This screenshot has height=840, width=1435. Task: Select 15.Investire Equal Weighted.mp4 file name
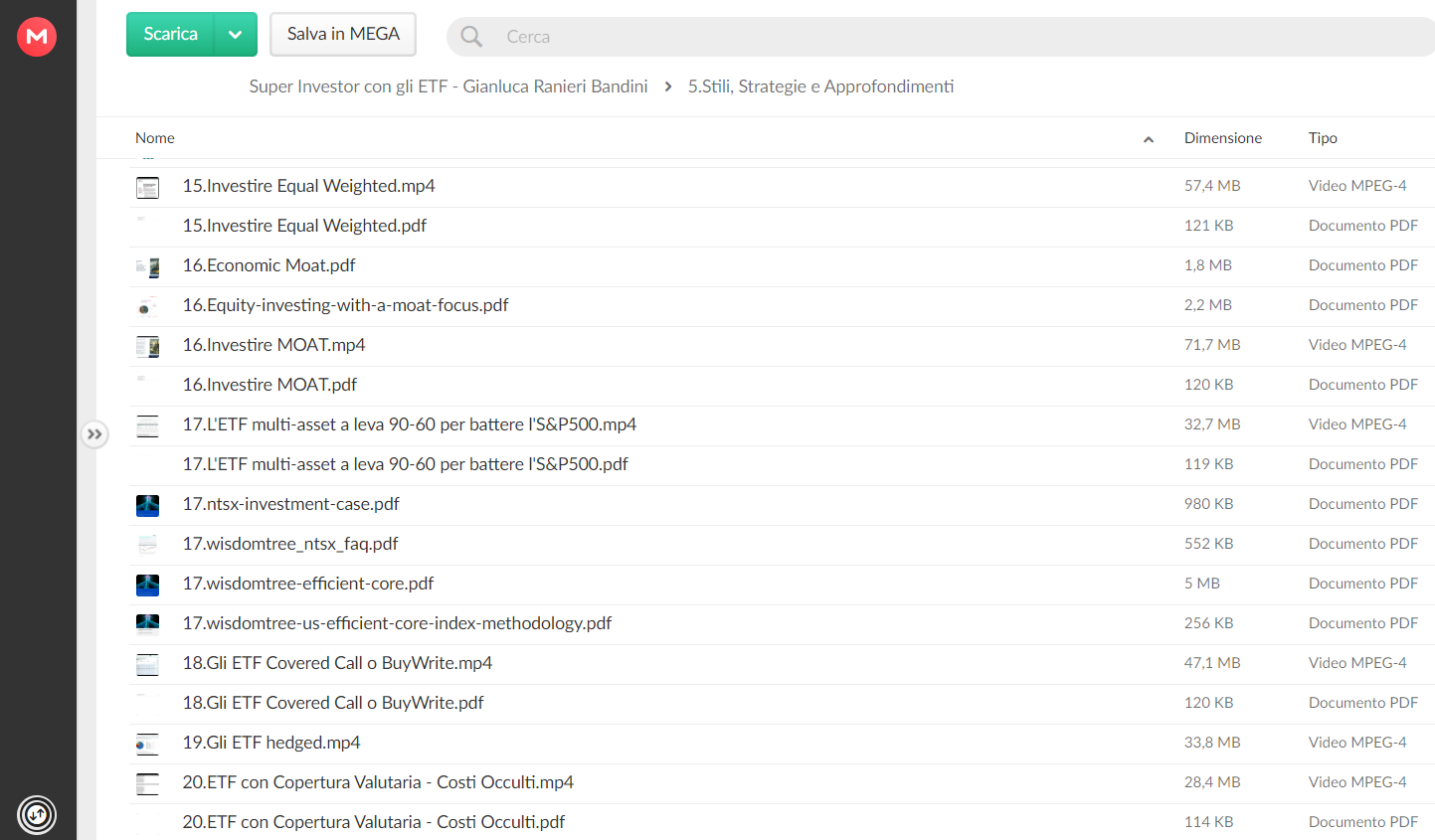click(308, 186)
